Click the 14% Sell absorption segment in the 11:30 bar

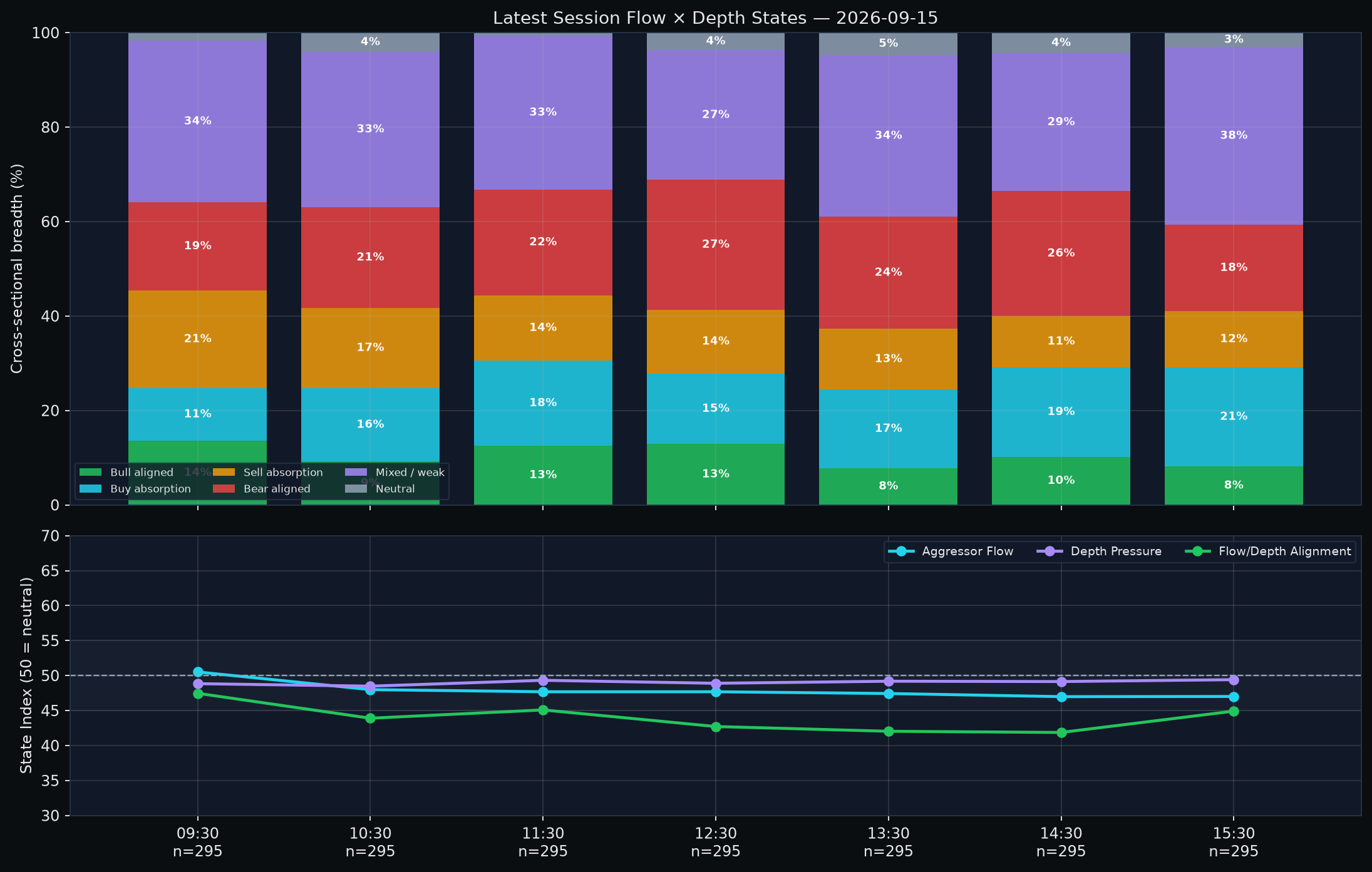click(543, 327)
